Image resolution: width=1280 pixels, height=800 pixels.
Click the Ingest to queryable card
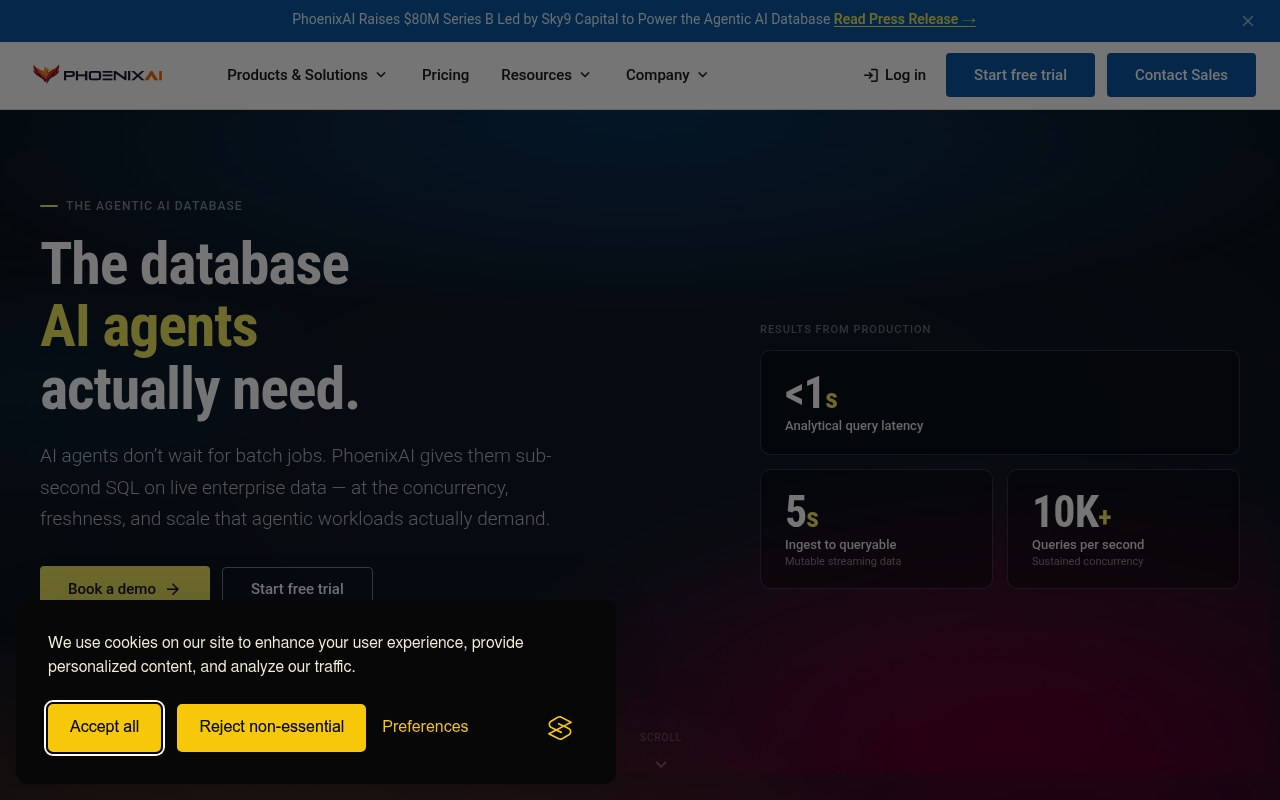click(x=876, y=529)
